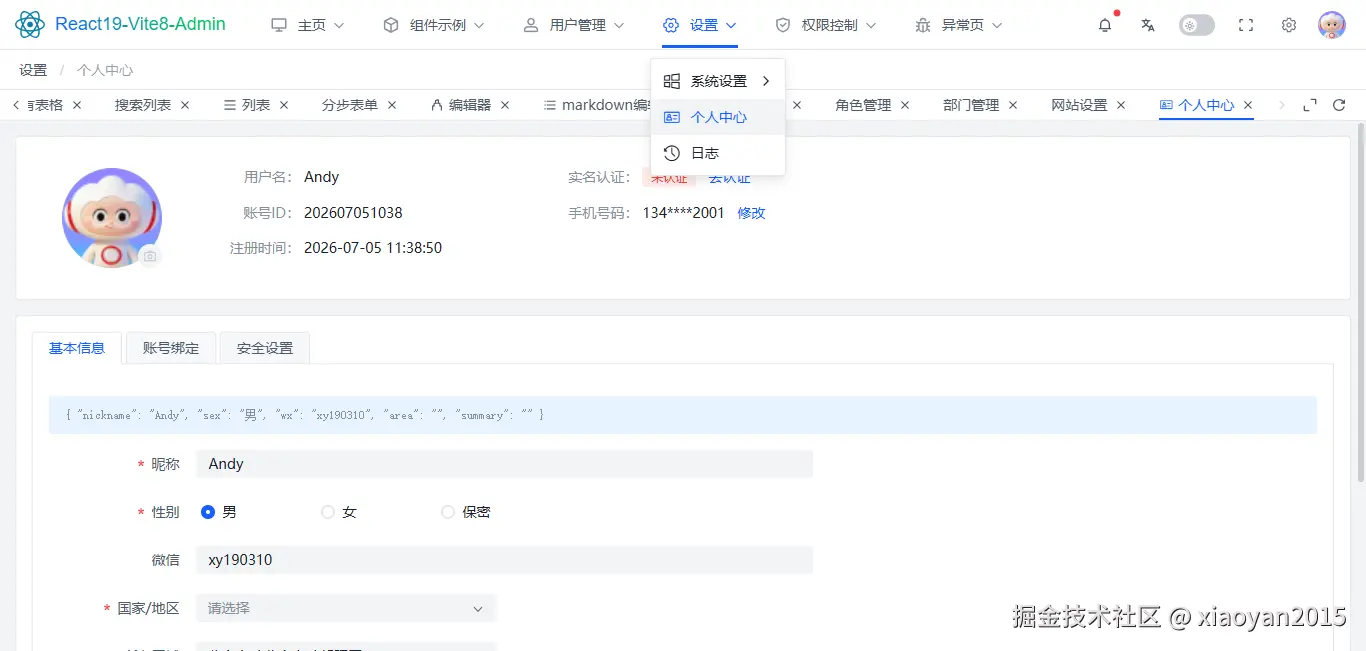Click the 修改 phone number link
1366x651 pixels.
point(751,213)
